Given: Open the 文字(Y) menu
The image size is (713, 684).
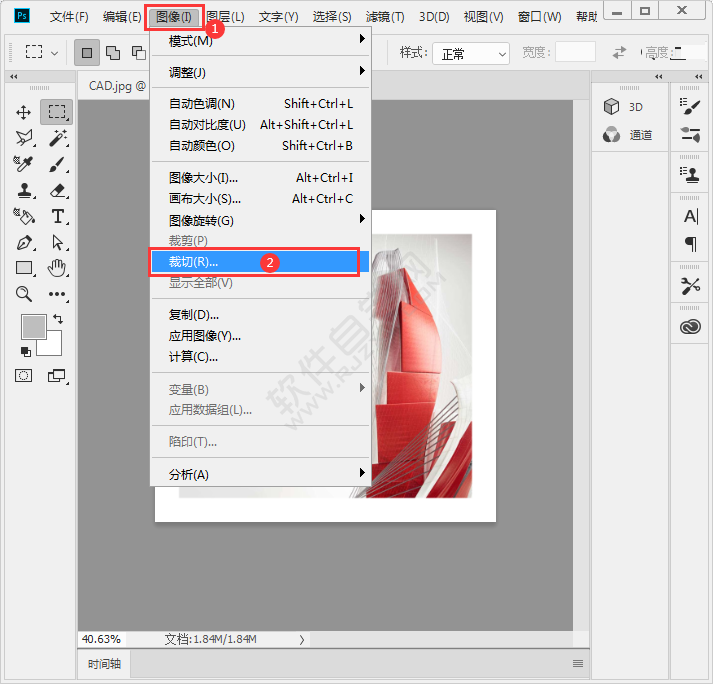Looking at the screenshot, I should tap(278, 17).
